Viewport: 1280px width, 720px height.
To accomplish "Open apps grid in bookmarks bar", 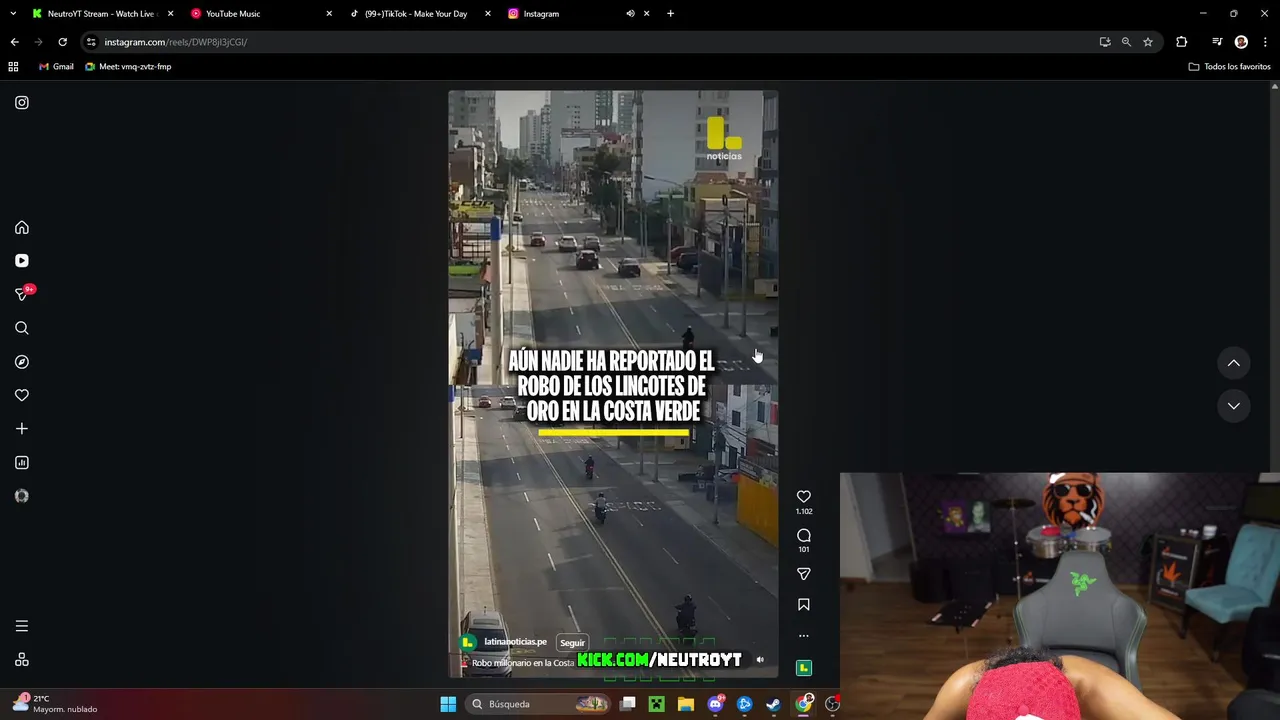I will pos(13,67).
